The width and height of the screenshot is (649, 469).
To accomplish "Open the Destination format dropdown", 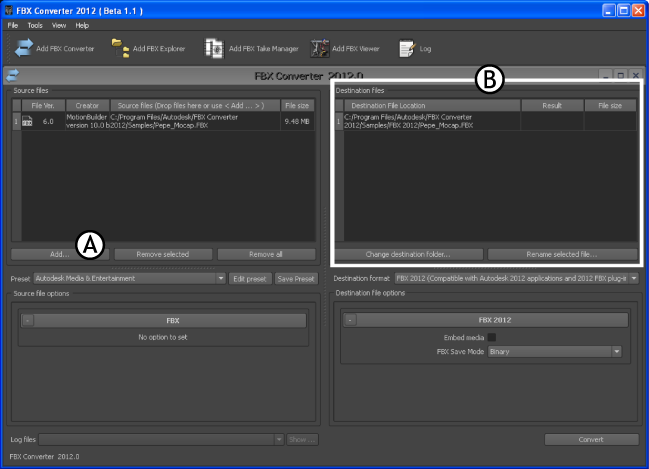I will (516, 279).
